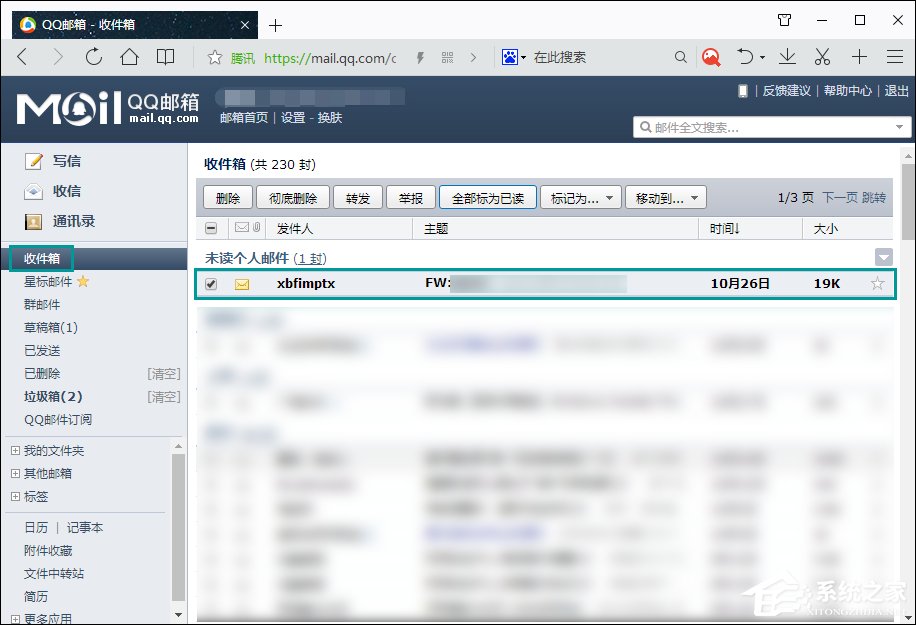Collapse the unread mail section with the arrow
The height and width of the screenshot is (625, 916).
tap(882, 257)
